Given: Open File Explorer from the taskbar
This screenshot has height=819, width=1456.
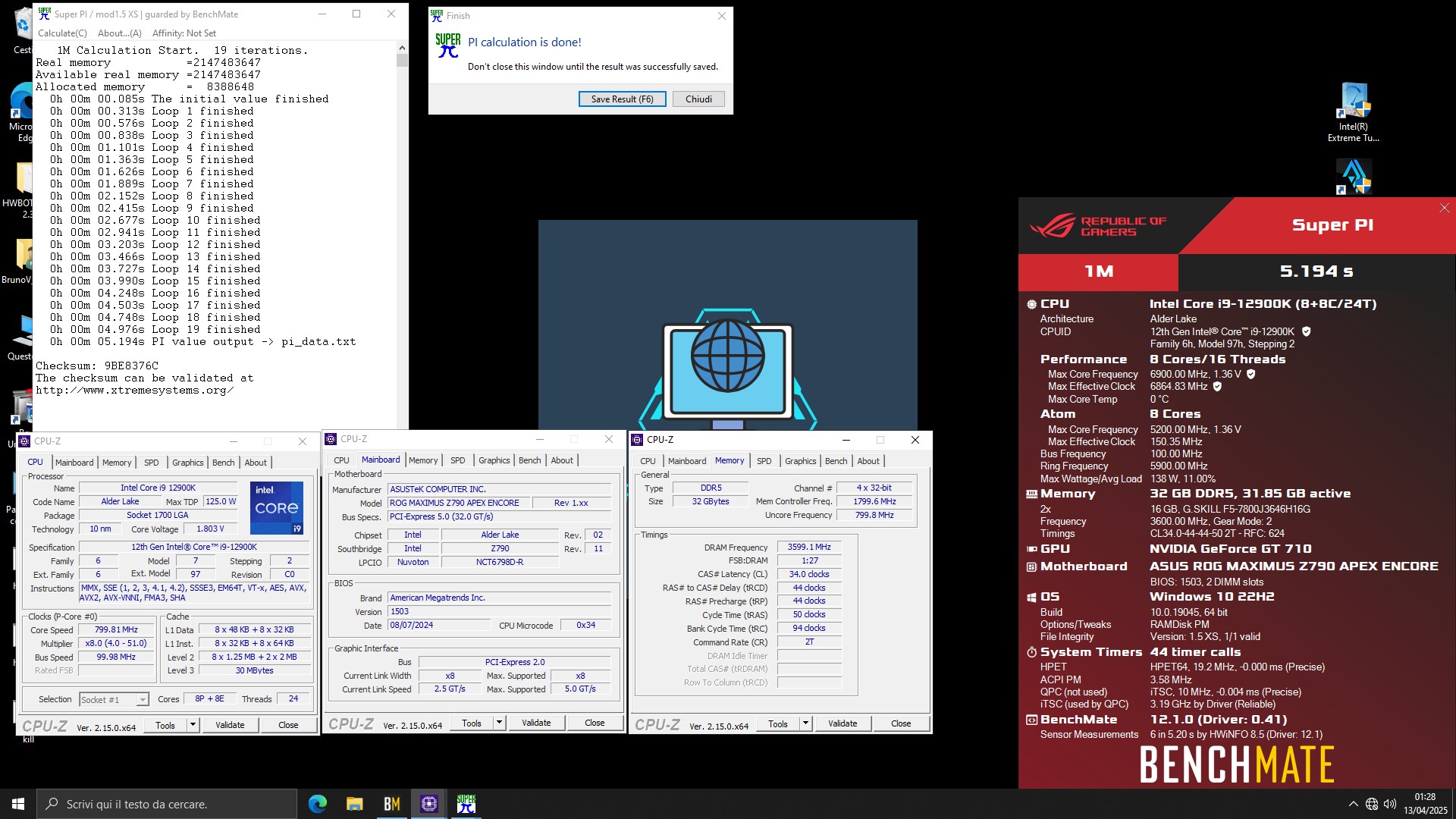Looking at the screenshot, I should tap(354, 804).
